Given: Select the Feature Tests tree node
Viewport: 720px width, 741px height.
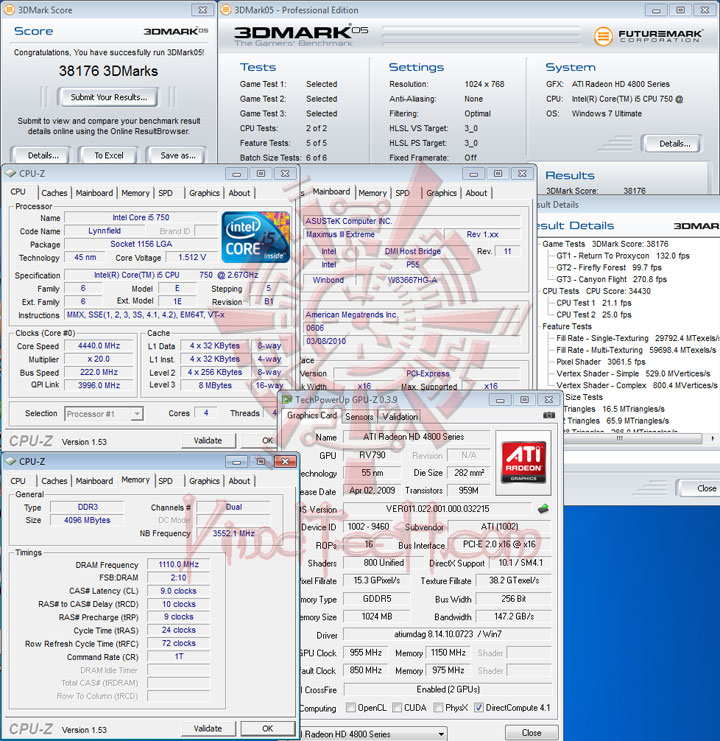Looking at the screenshot, I should pos(567,327).
